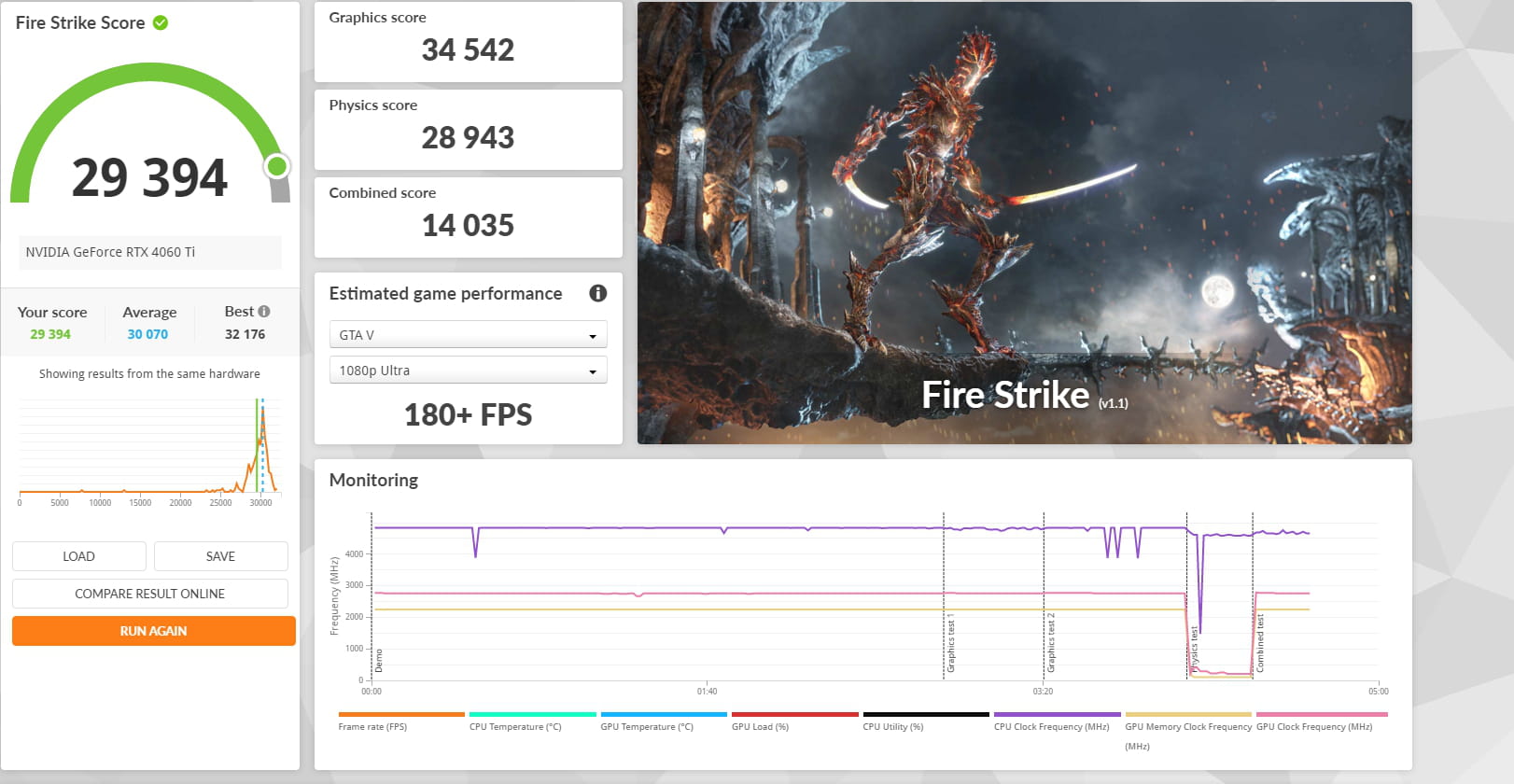Click the NVIDIA GeForce RTX 4060 Ti field
The height and width of the screenshot is (784, 1514).
149,252
